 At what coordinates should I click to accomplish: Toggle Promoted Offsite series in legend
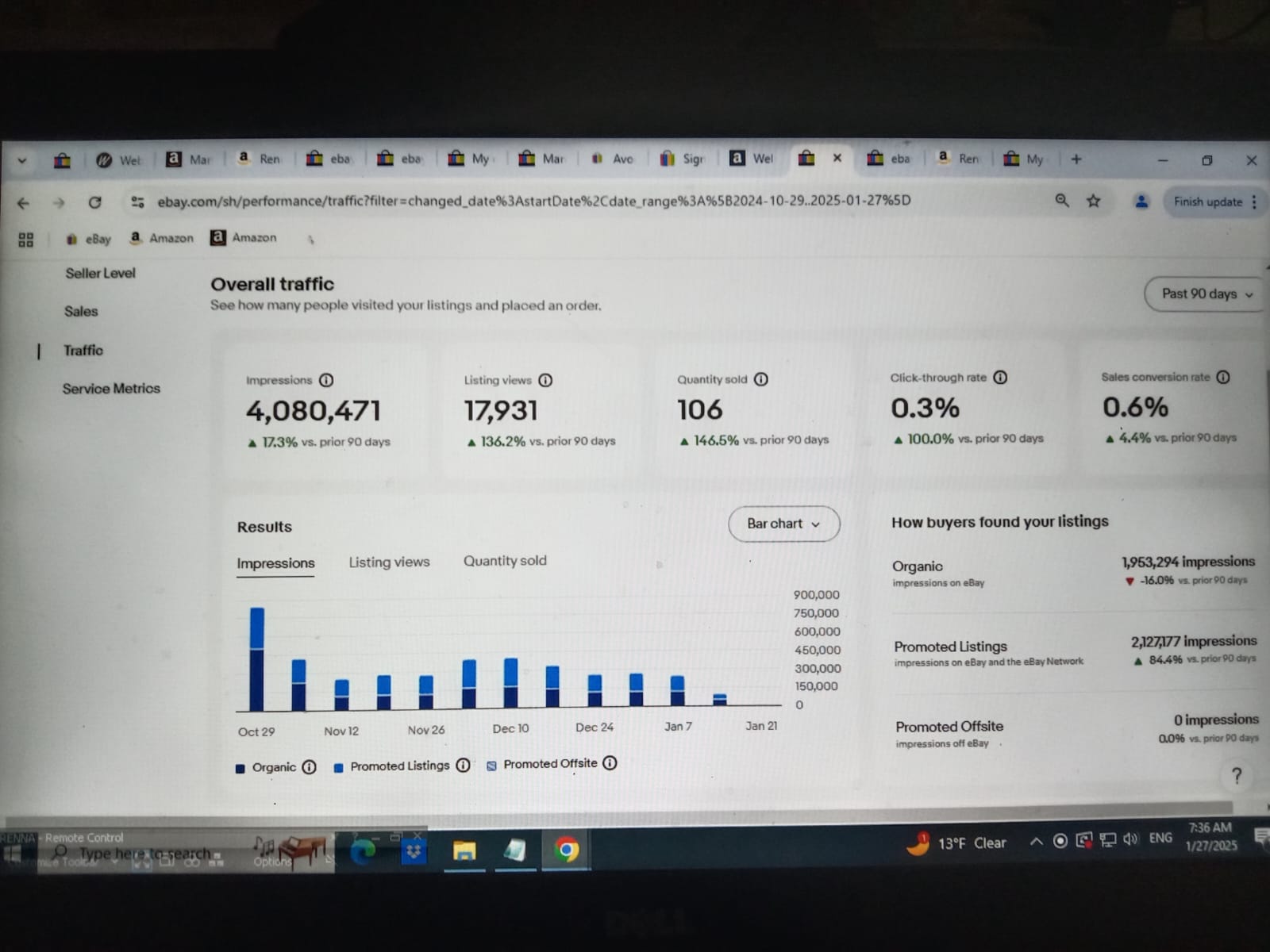(542, 764)
